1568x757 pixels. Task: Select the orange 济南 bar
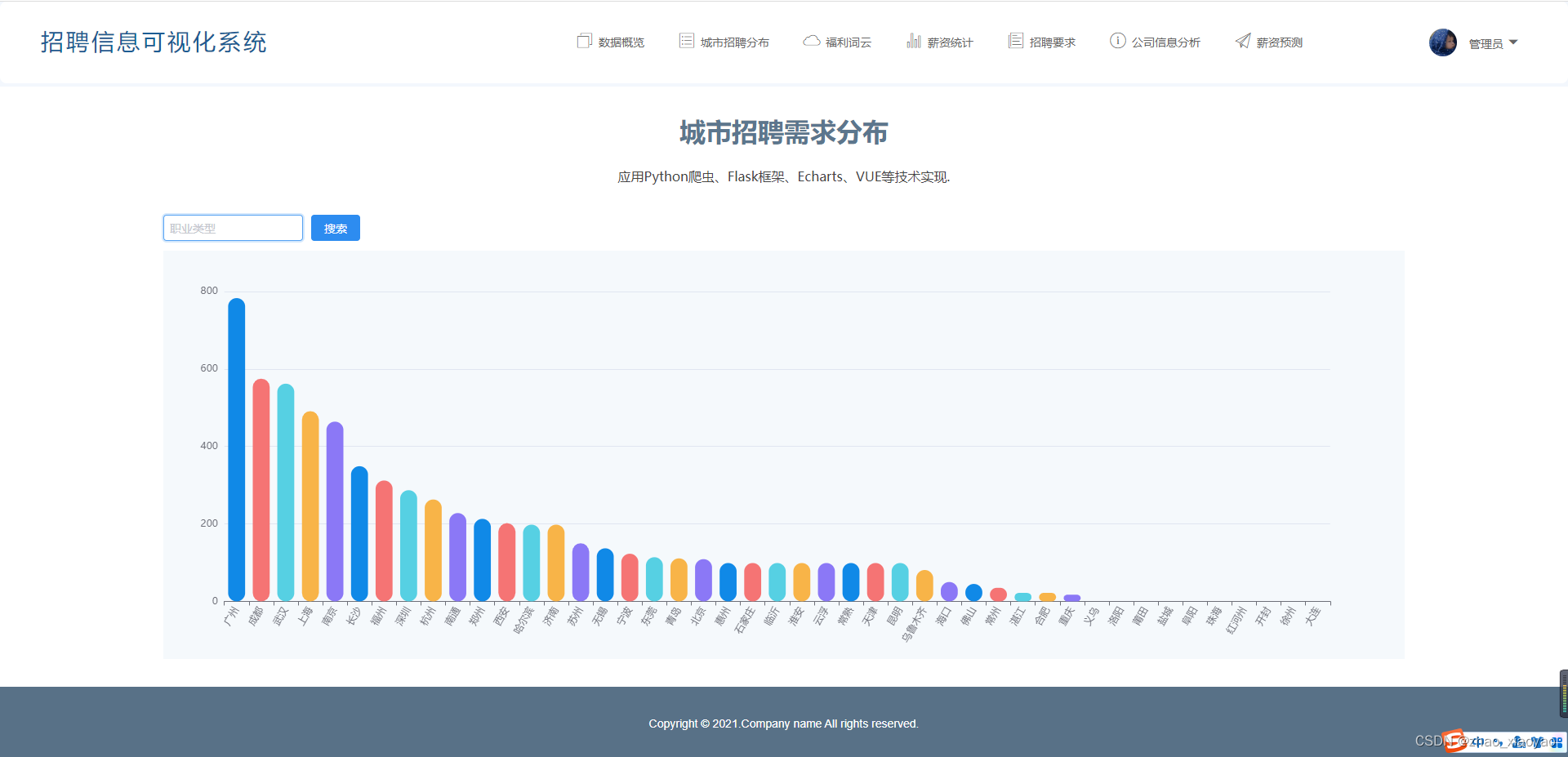coord(556,563)
